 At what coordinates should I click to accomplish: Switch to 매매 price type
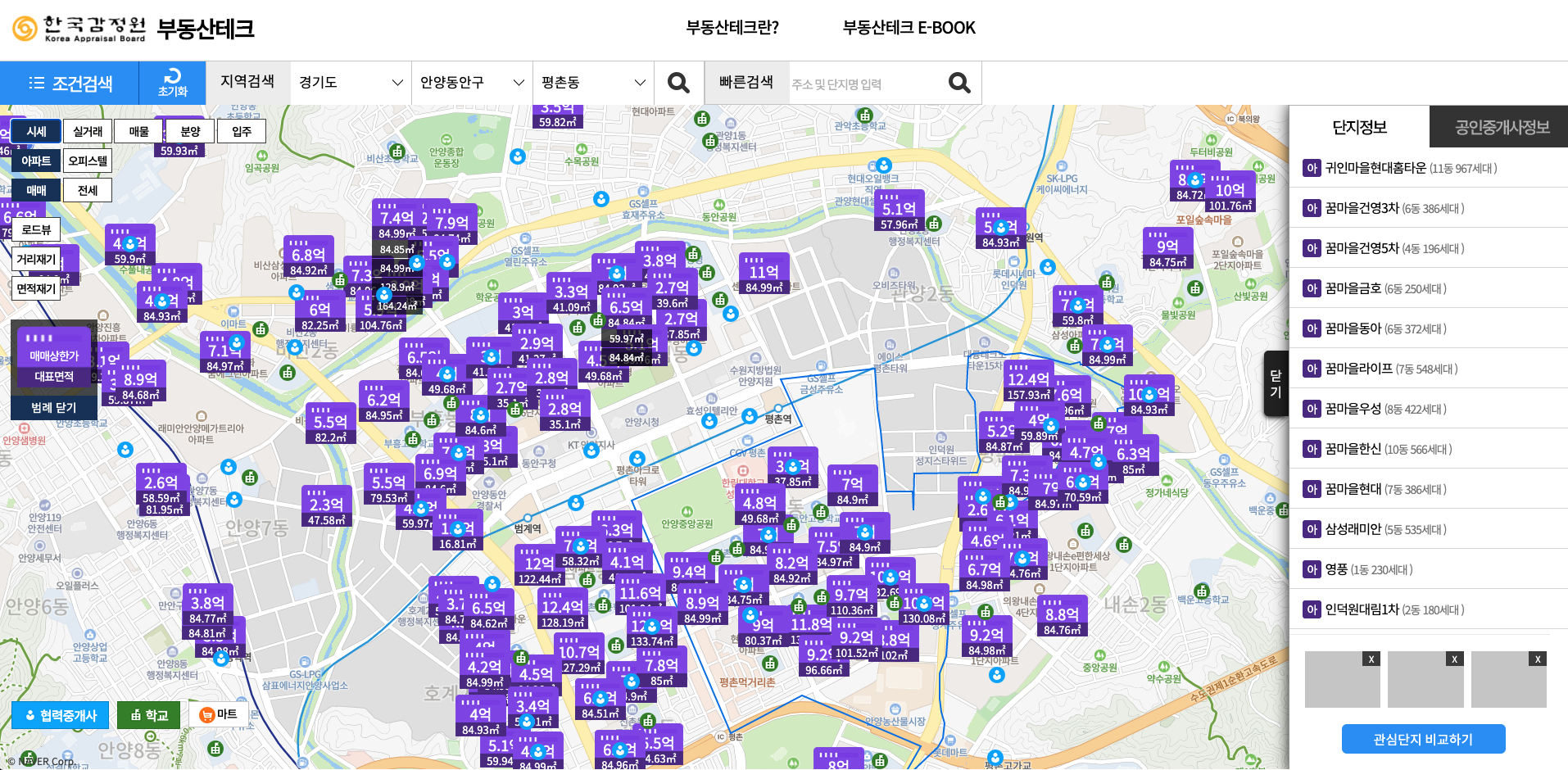(36, 190)
